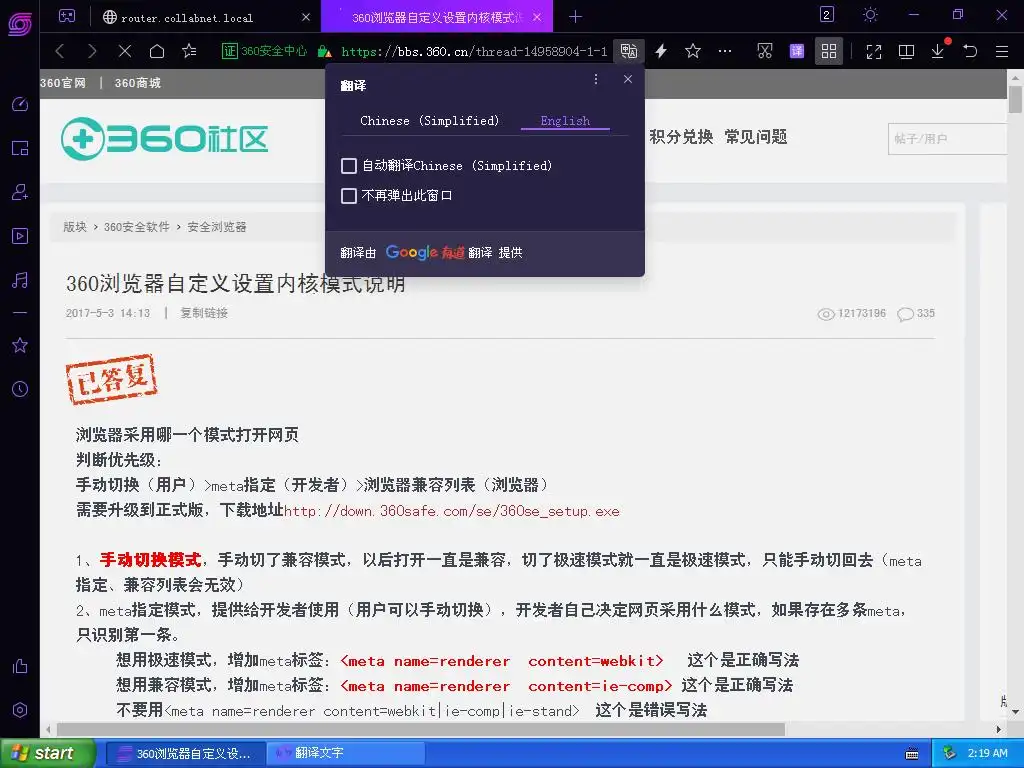
Task: Click the tab count icon showing 2
Action: point(827,14)
